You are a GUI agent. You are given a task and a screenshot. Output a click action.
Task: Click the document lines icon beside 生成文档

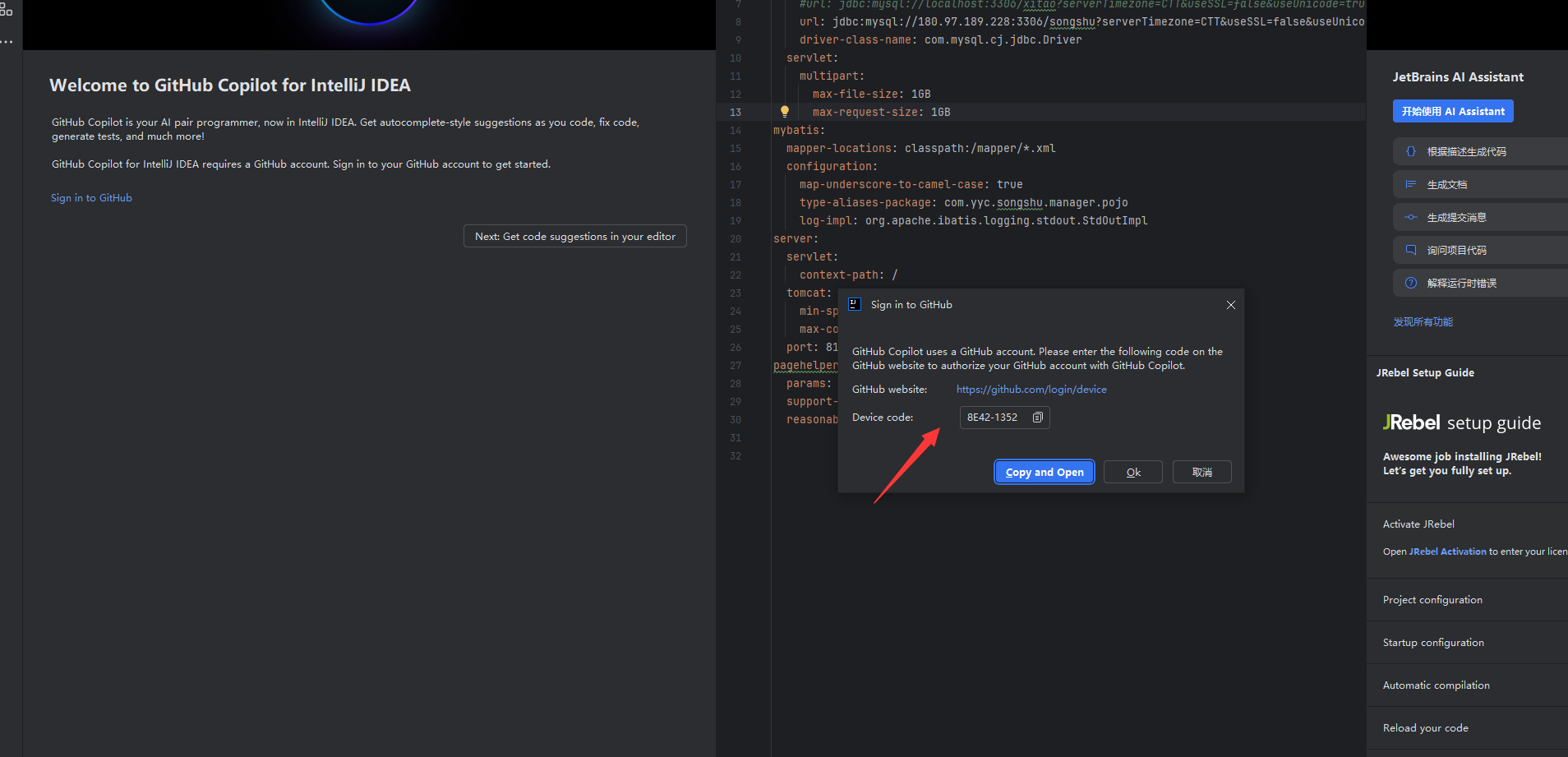[x=1411, y=184]
